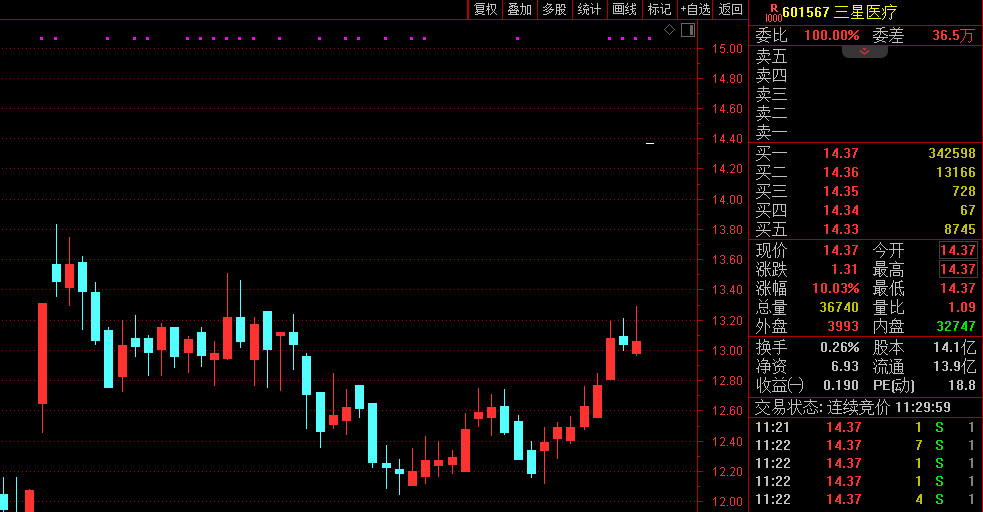Click 买五 bid price 14.33
The image size is (983, 512).
tap(841, 229)
